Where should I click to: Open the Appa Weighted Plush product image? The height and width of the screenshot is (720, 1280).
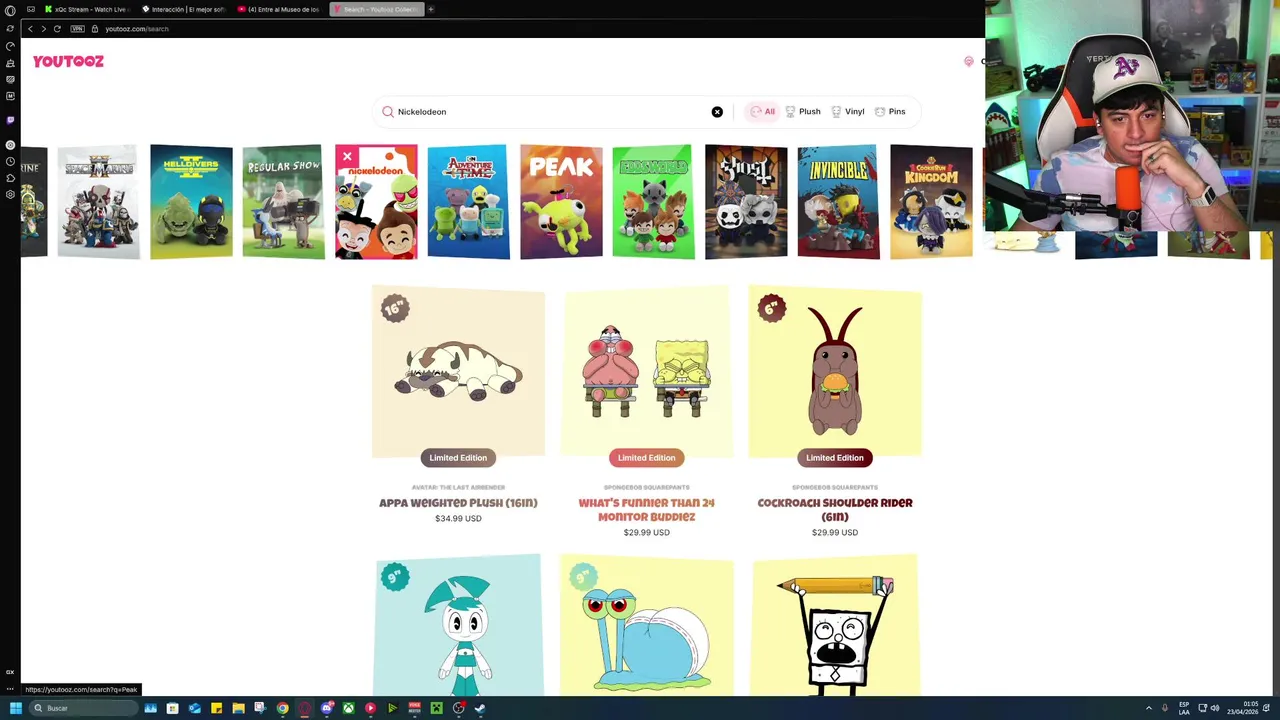[x=458, y=371]
